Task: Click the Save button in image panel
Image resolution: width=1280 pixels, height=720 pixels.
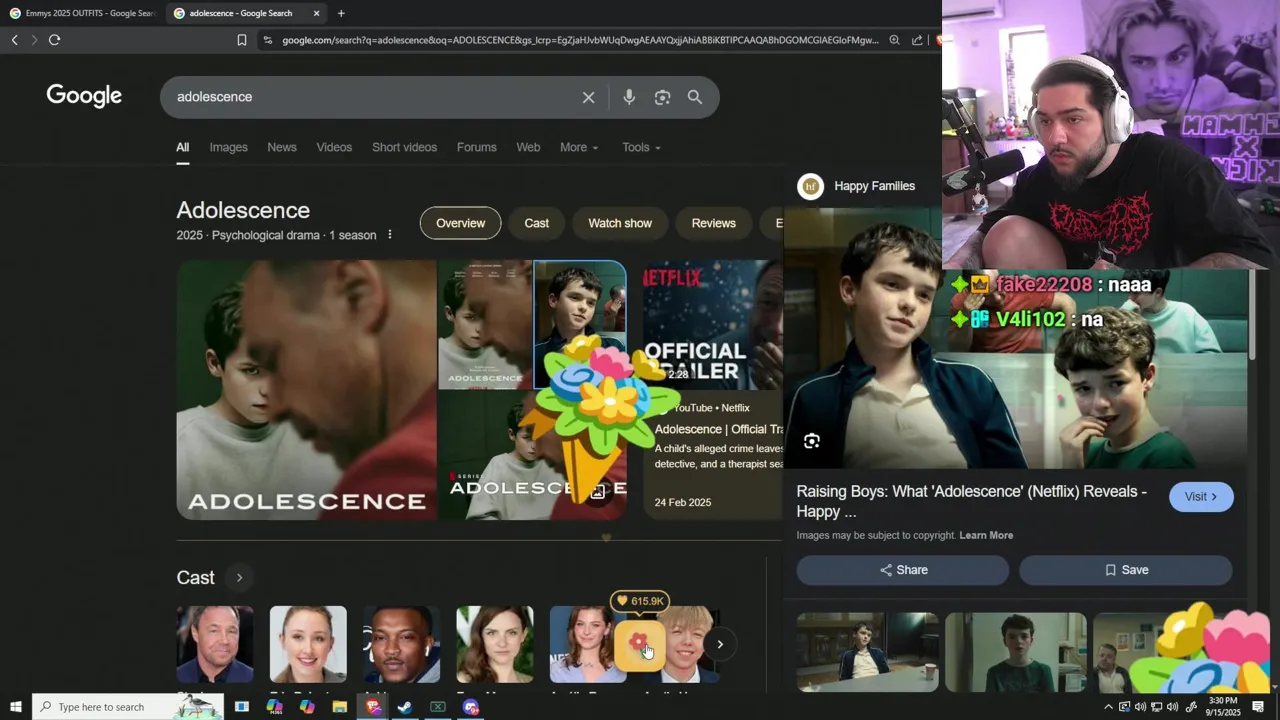Action: tap(1125, 570)
